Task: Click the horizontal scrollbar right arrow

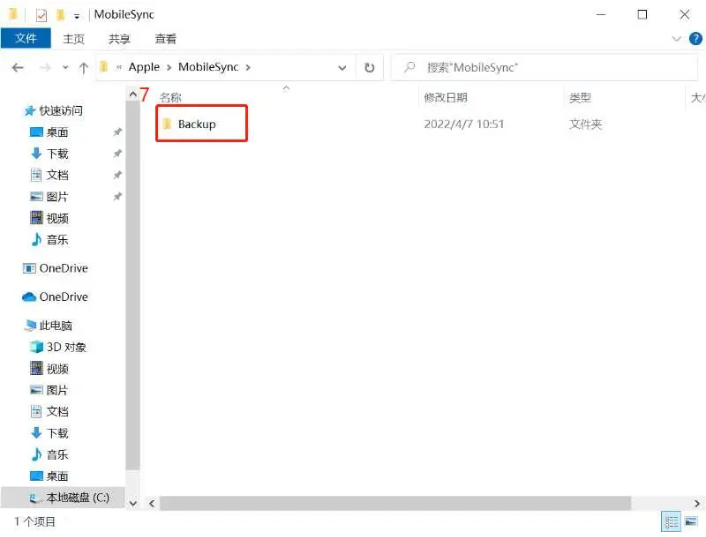Action: click(697, 503)
